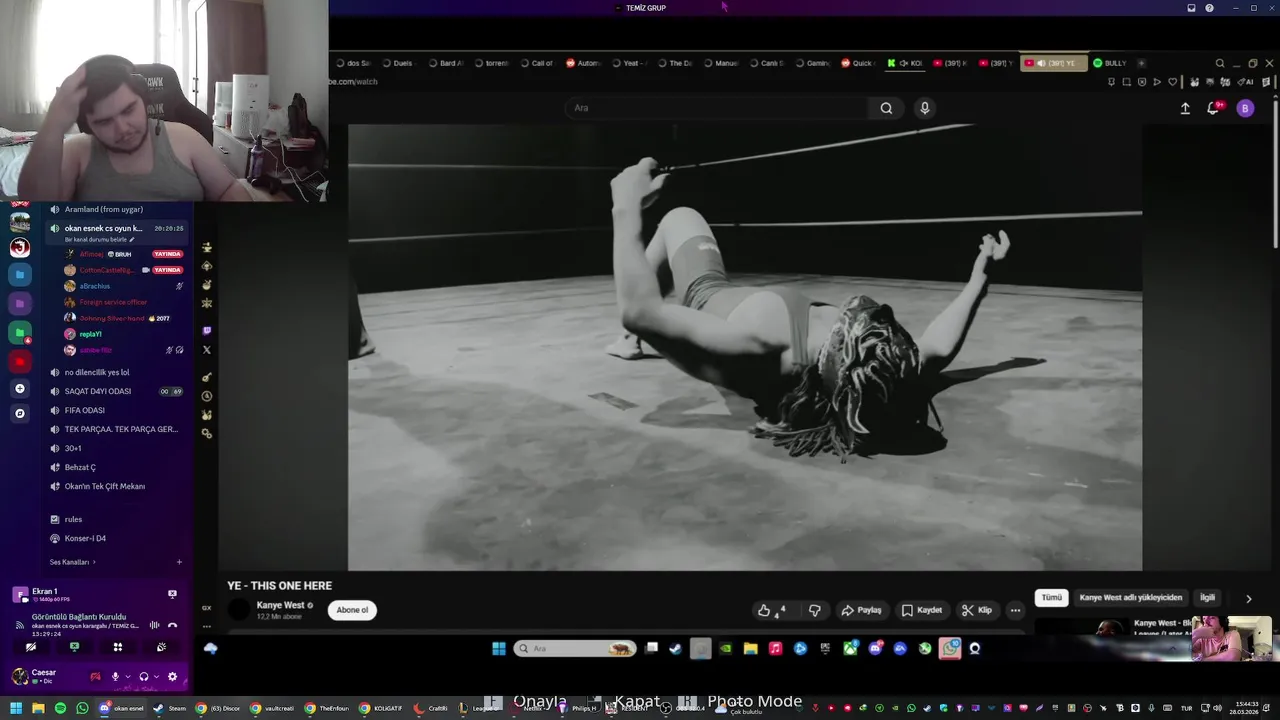Open browser sidebar more dots icon
Screen dimensions: 1280x720
pos(207,627)
